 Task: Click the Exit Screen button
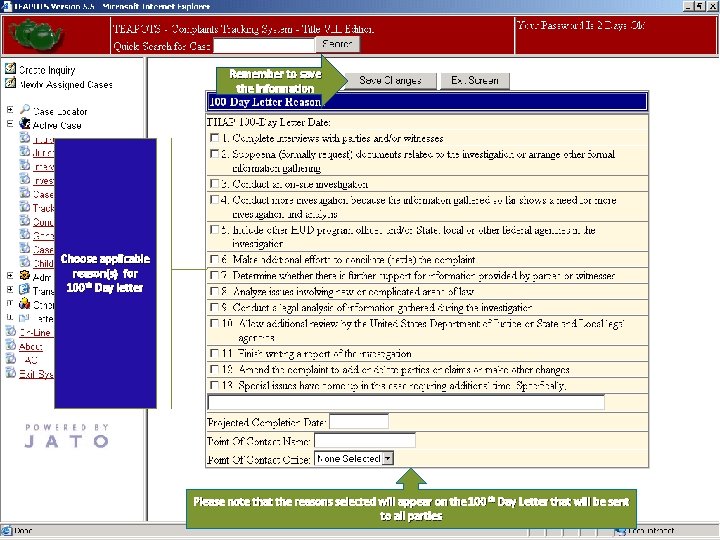475,80
